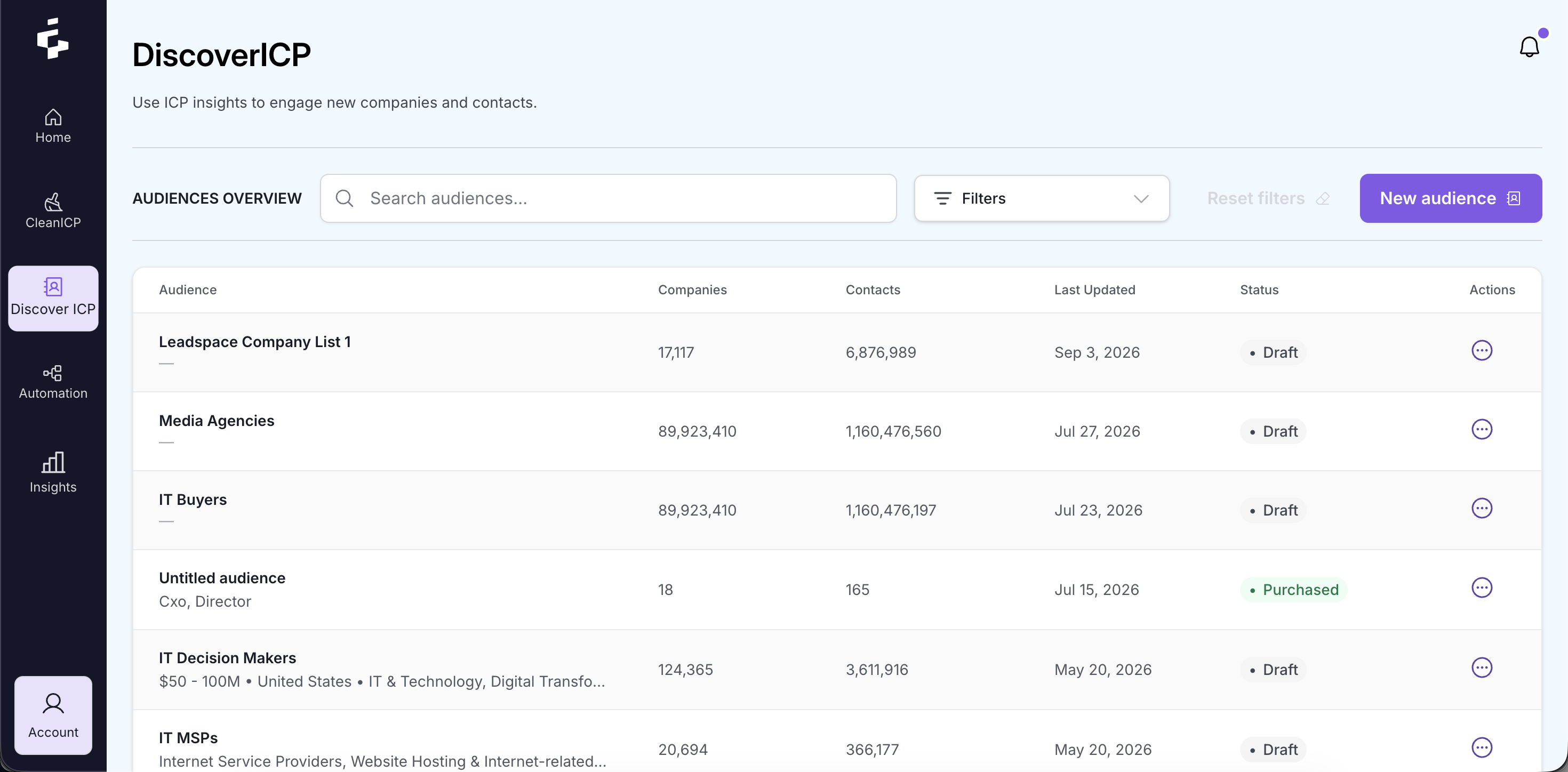Click the Last Updated column header
Screen dimensions: 1568x772
tap(1094, 290)
